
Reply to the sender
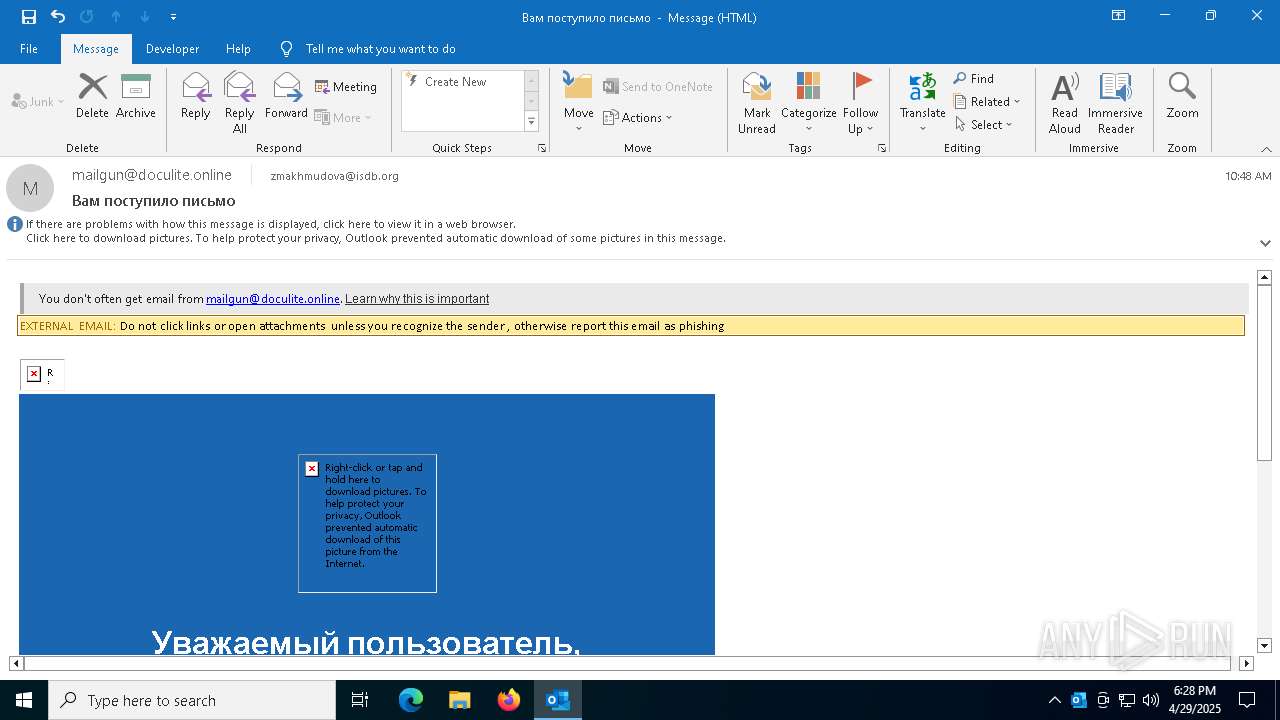click(196, 96)
